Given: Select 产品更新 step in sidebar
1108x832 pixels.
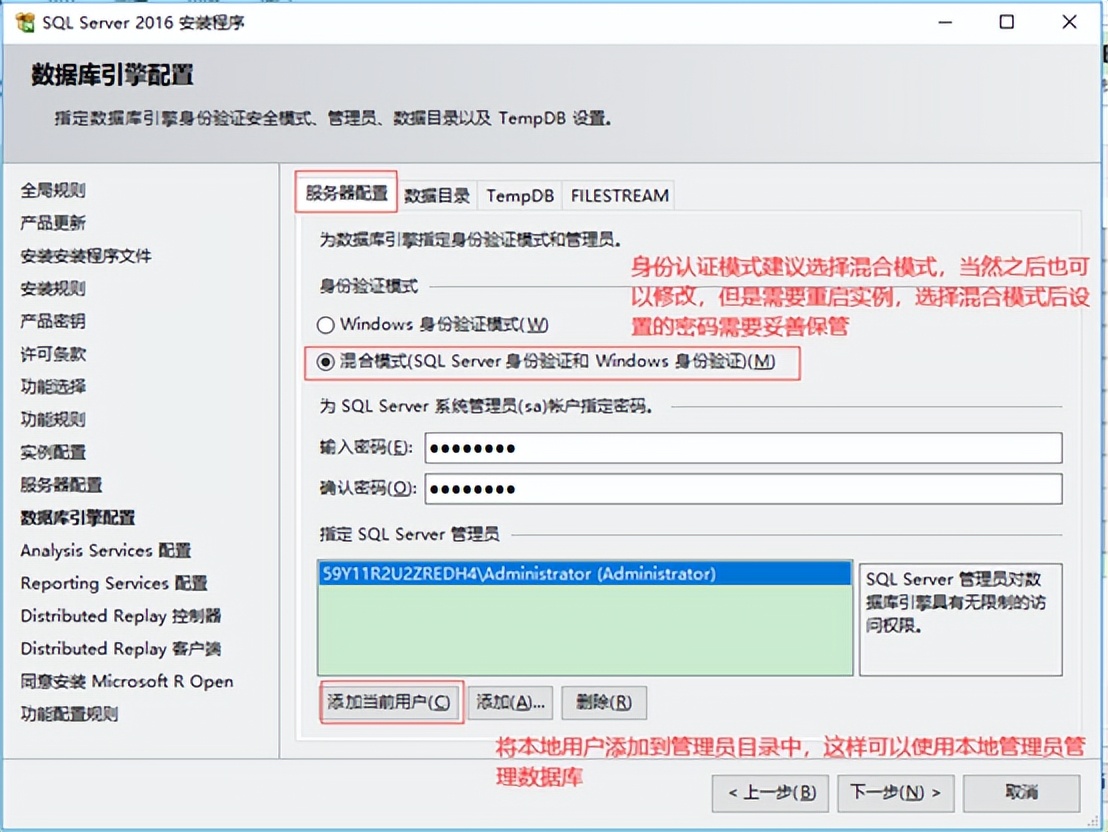Looking at the screenshot, I should pos(53,223).
